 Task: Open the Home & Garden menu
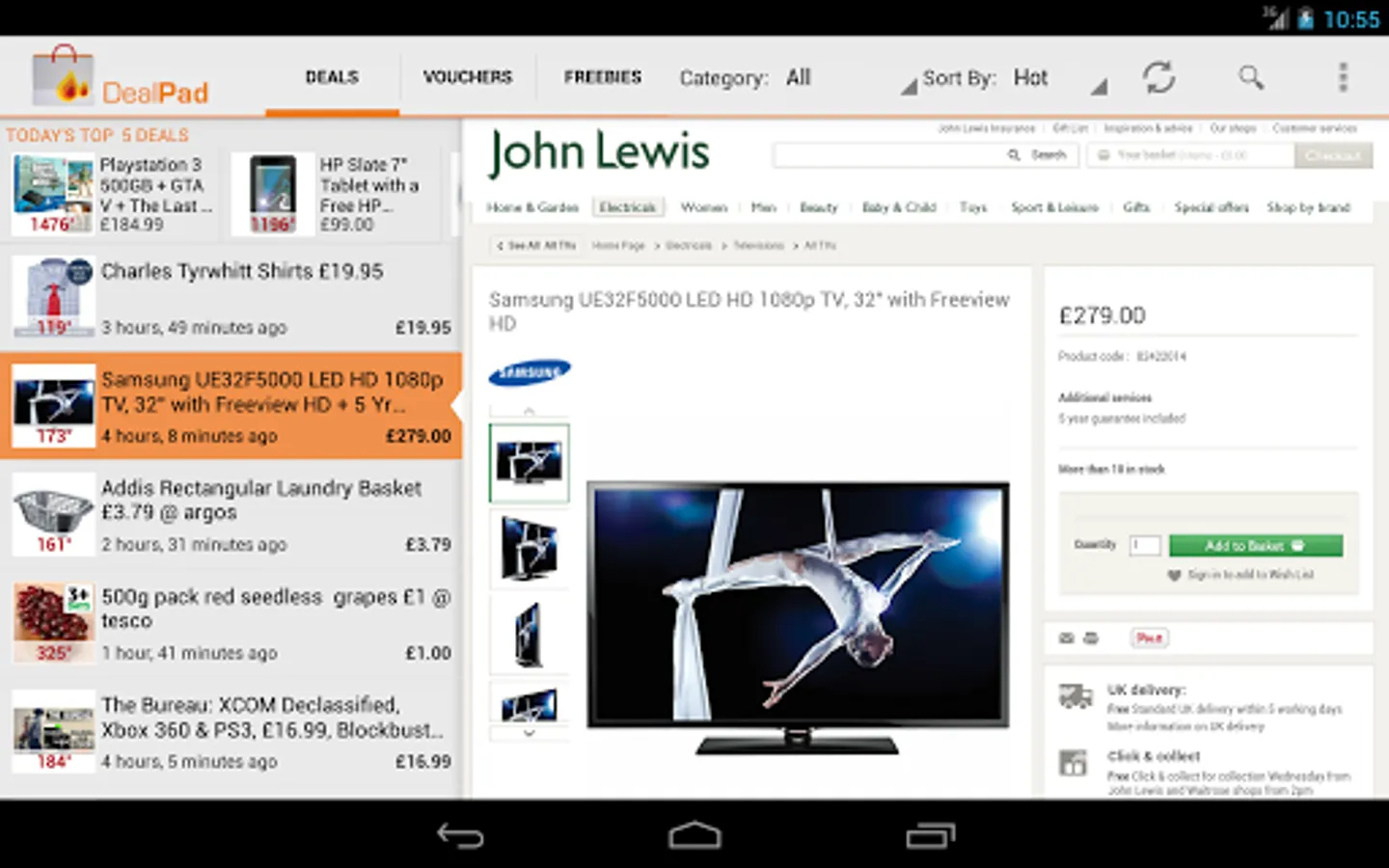(532, 207)
